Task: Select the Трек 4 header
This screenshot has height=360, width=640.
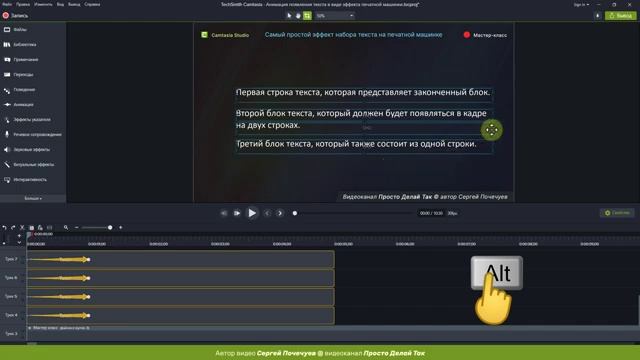Action: (13, 315)
